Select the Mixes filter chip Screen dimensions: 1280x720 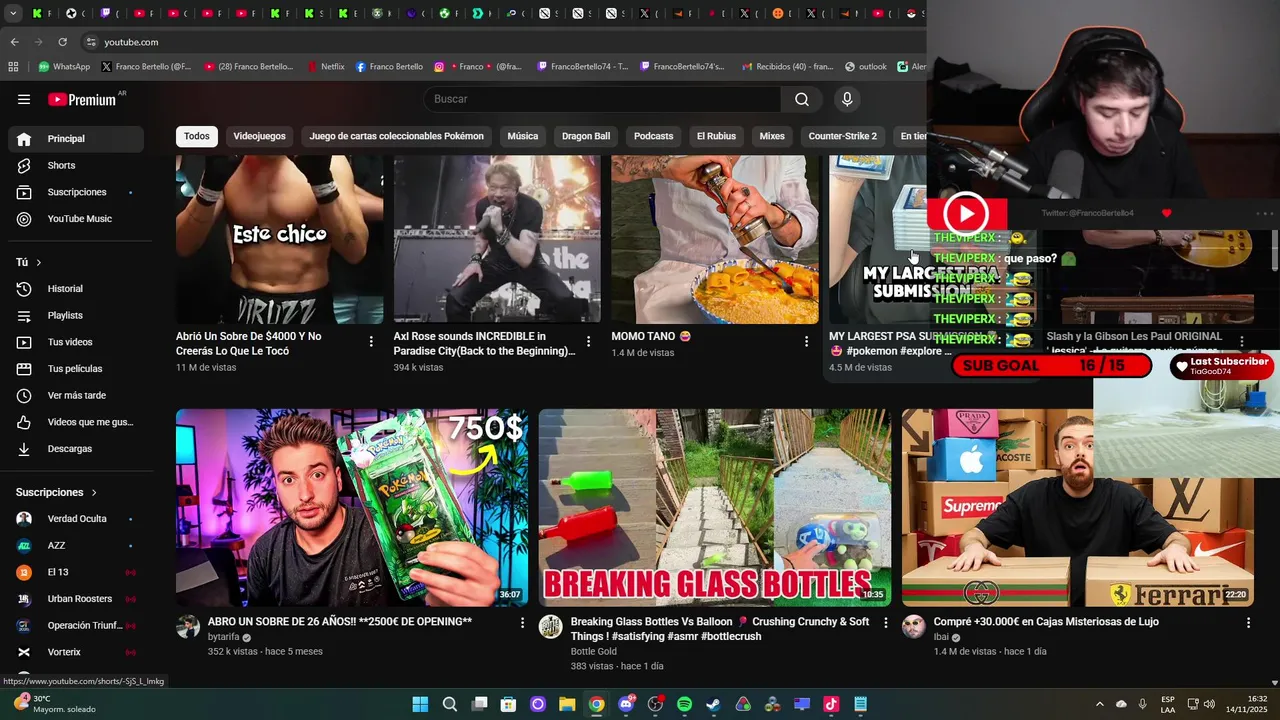(772, 136)
